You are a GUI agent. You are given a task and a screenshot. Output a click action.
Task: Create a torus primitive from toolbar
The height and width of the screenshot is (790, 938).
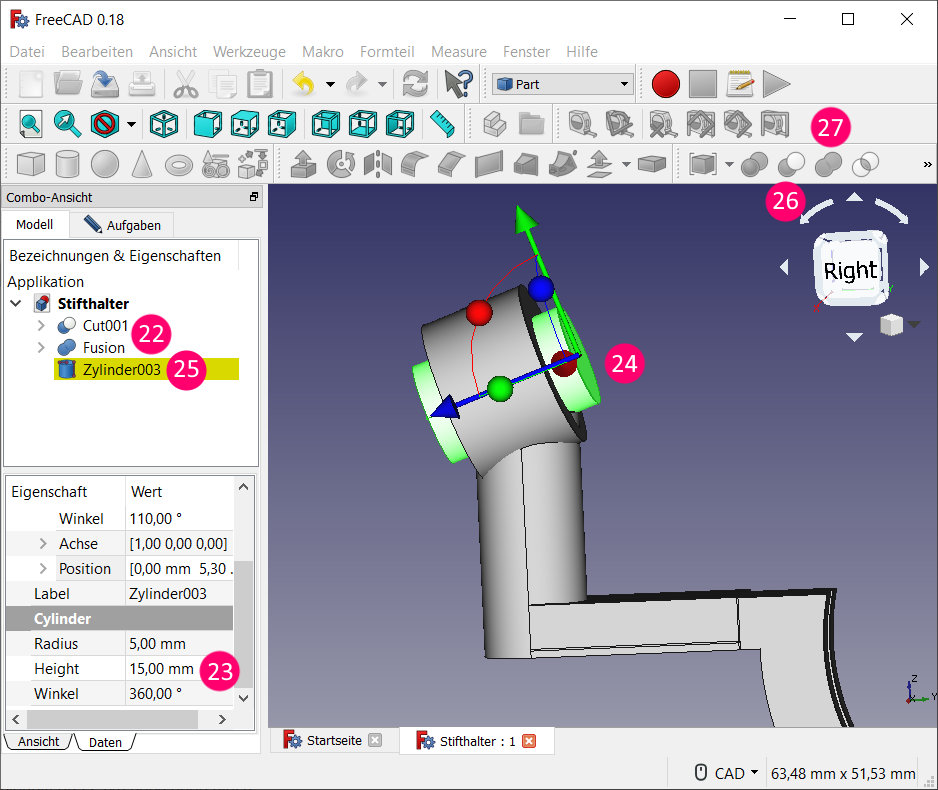179,163
